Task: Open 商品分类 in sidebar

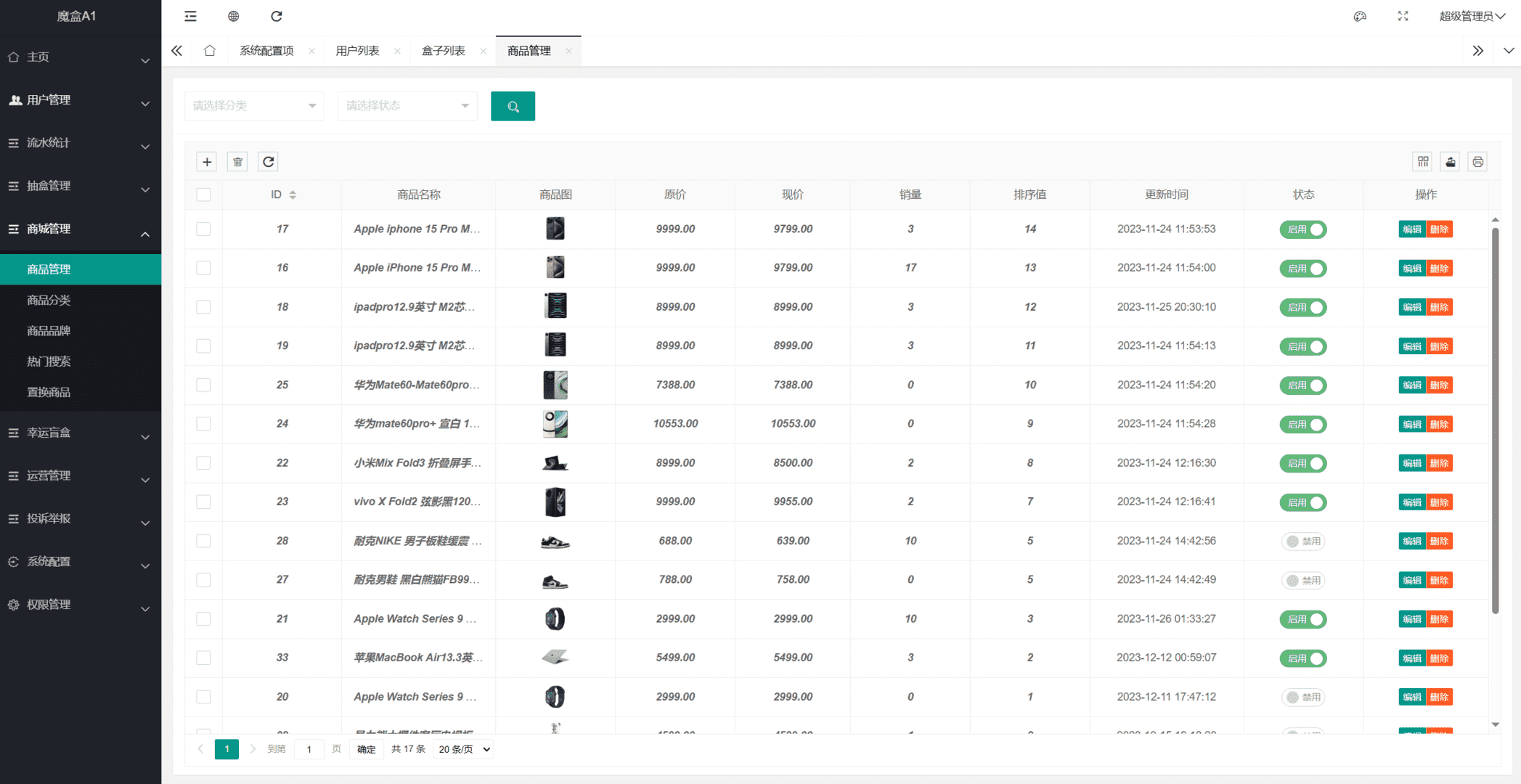Action: tap(81, 300)
